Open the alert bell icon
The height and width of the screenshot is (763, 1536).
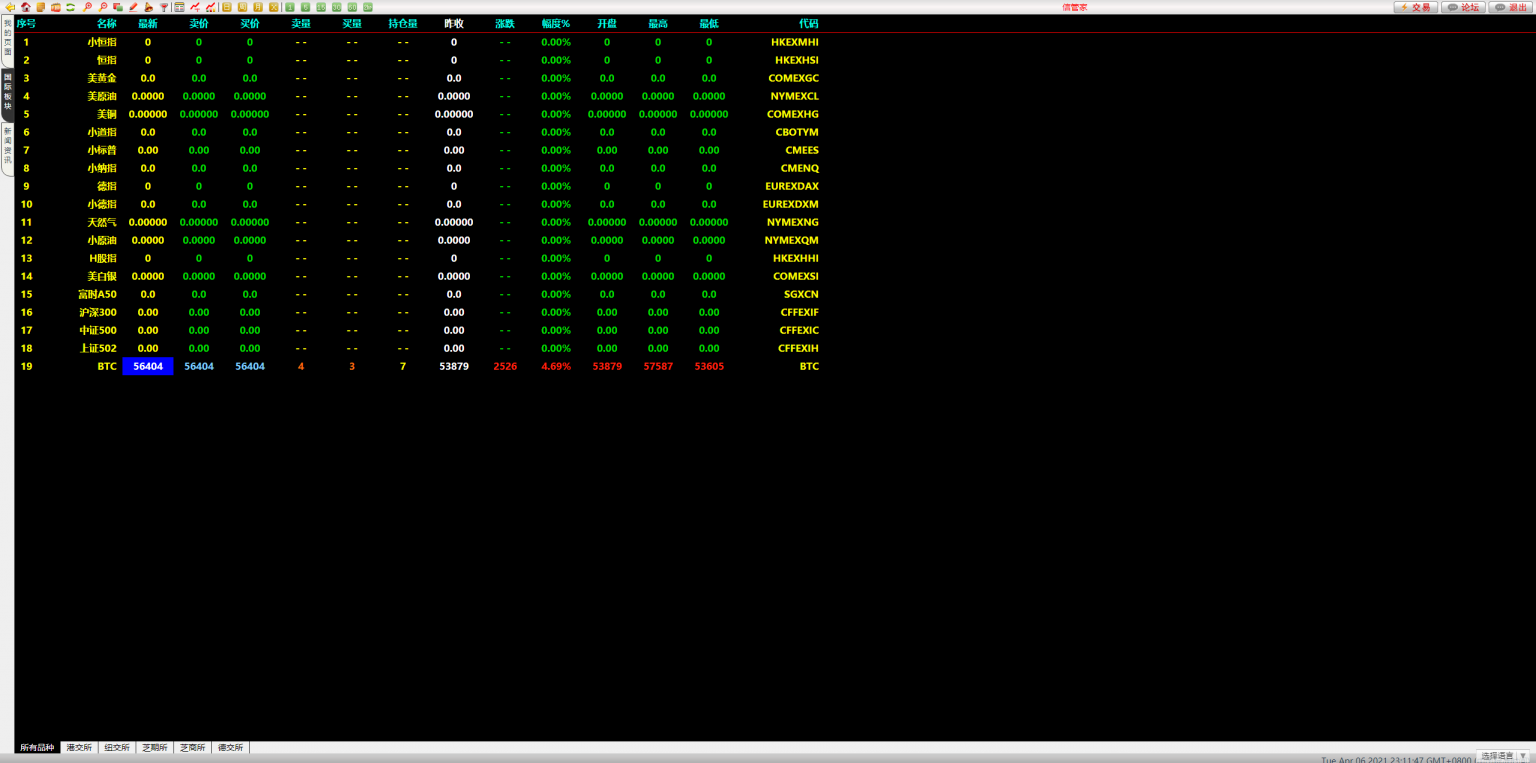tap(148, 7)
